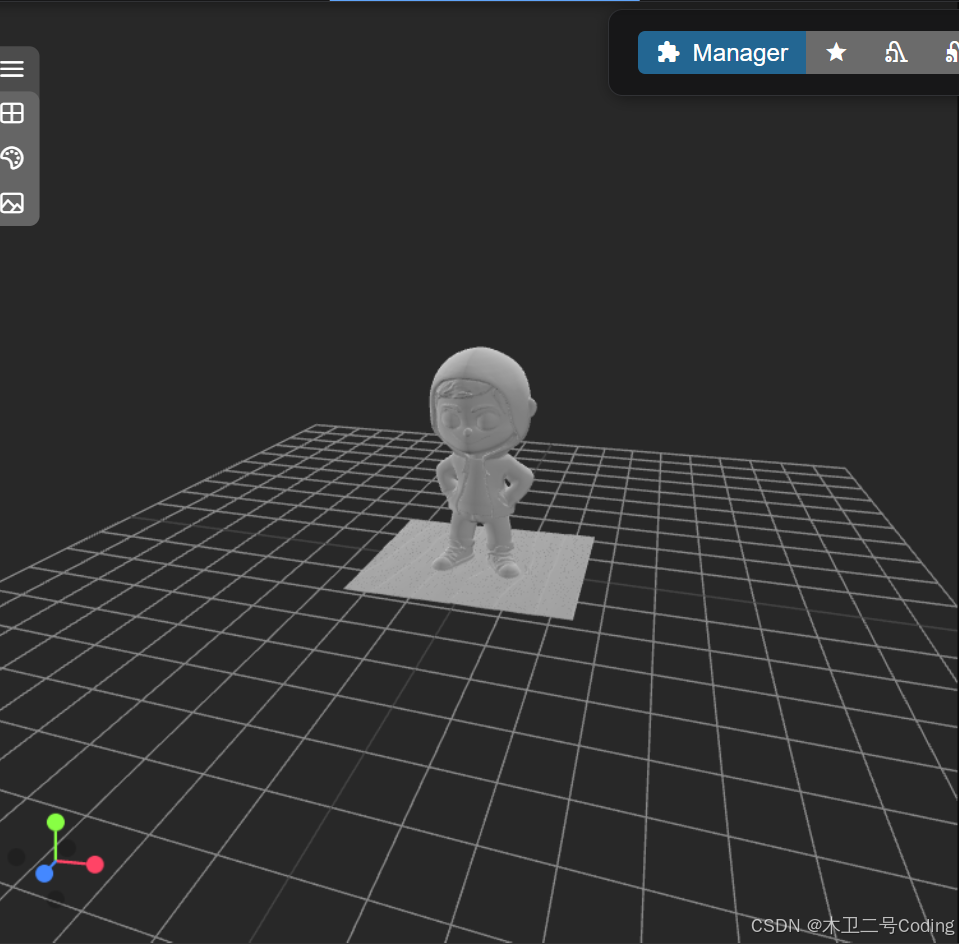The width and height of the screenshot is (959, 944).
Task: Click the star favorites icon
Action: pyautogui.click(x=836, y=53)
